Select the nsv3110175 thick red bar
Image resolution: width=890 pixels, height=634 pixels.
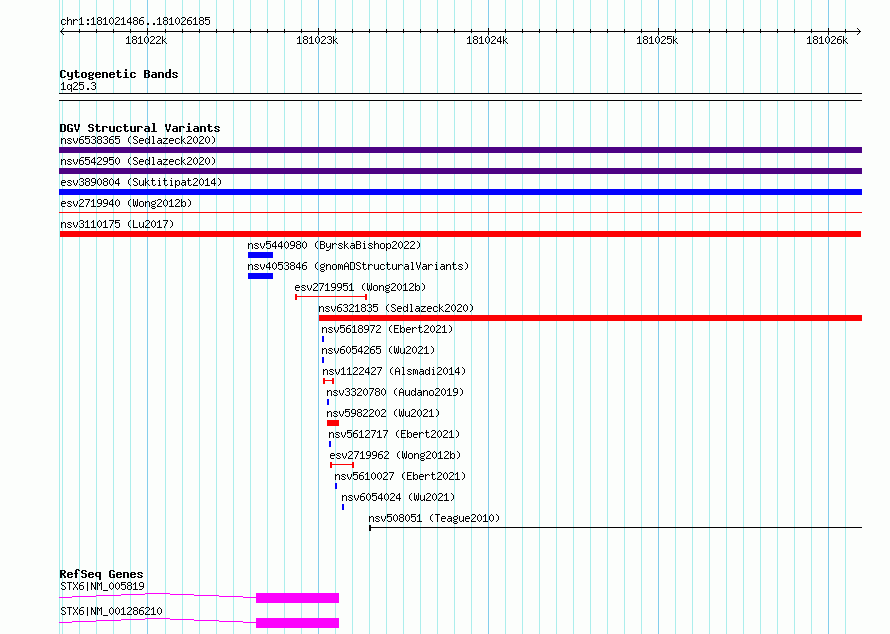[460, 234]
